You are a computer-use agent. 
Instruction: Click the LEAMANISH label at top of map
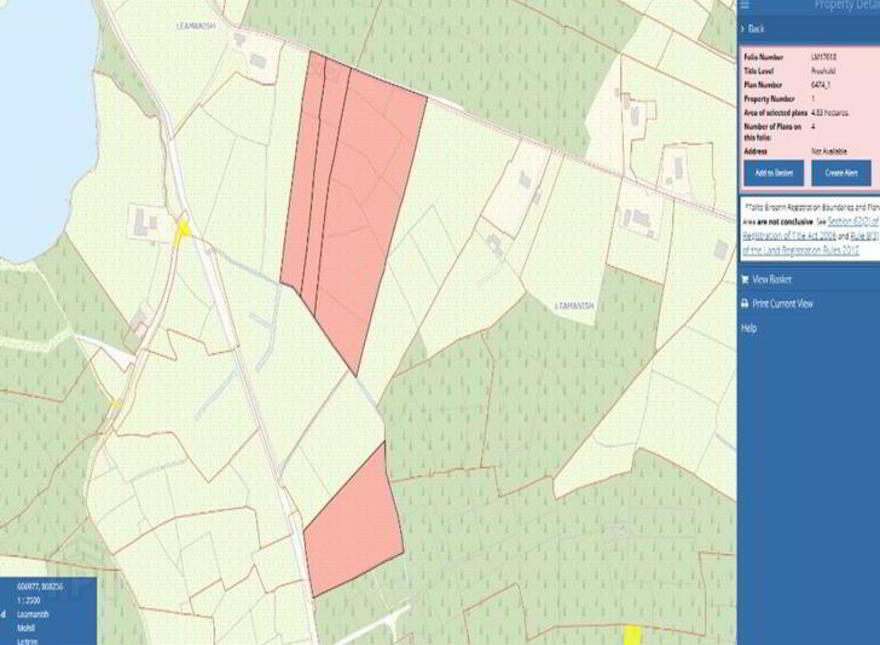coord(196,26)
